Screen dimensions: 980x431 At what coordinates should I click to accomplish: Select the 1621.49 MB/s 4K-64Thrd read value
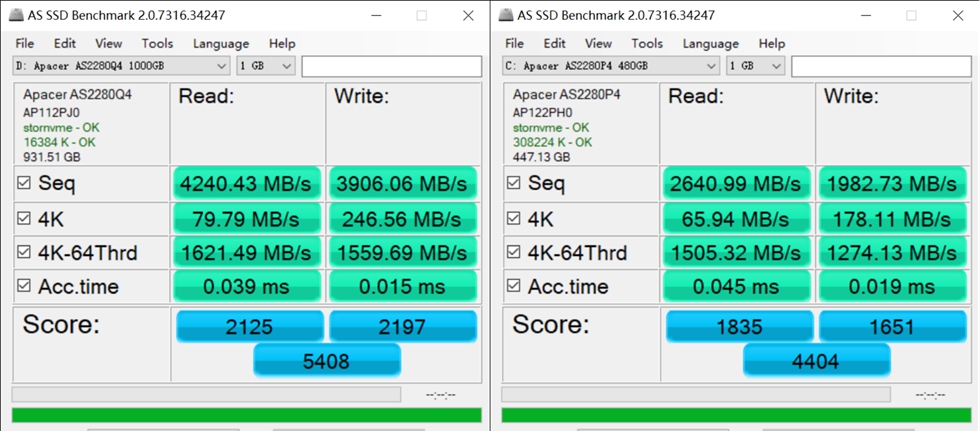[x=246, y=252]
